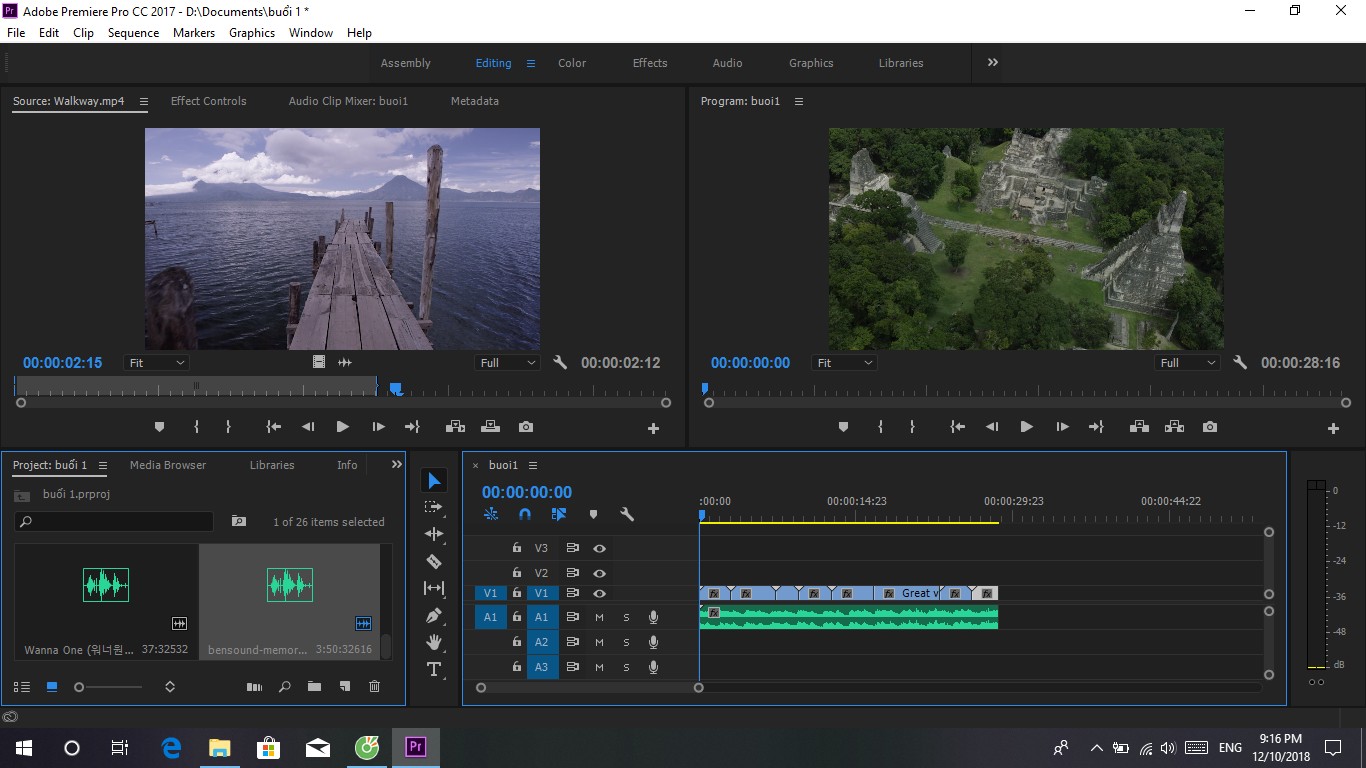Play in Program monitor
Screen dimensions: 1366x768
coord(1026,427)
